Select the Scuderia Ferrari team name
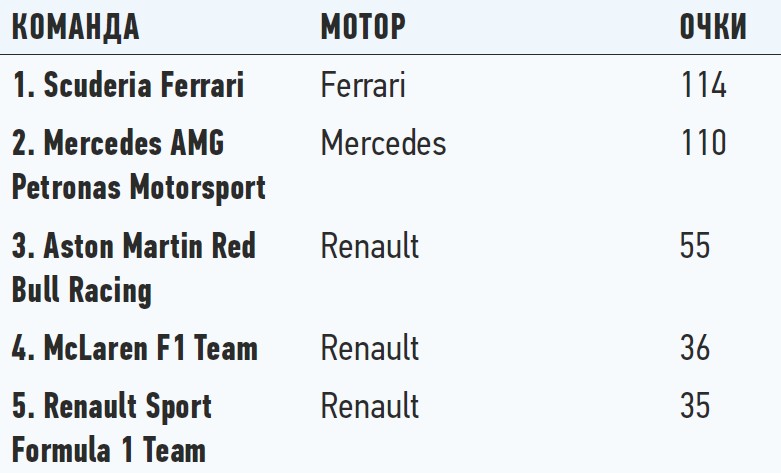Viewport: 781px width, 473px height. 128,86
